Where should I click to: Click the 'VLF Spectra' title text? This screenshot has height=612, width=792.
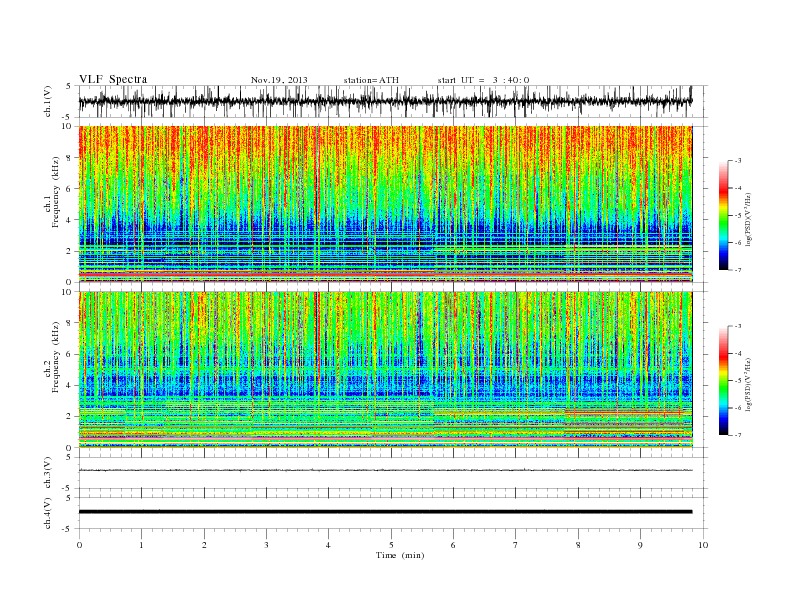point(113,79)
